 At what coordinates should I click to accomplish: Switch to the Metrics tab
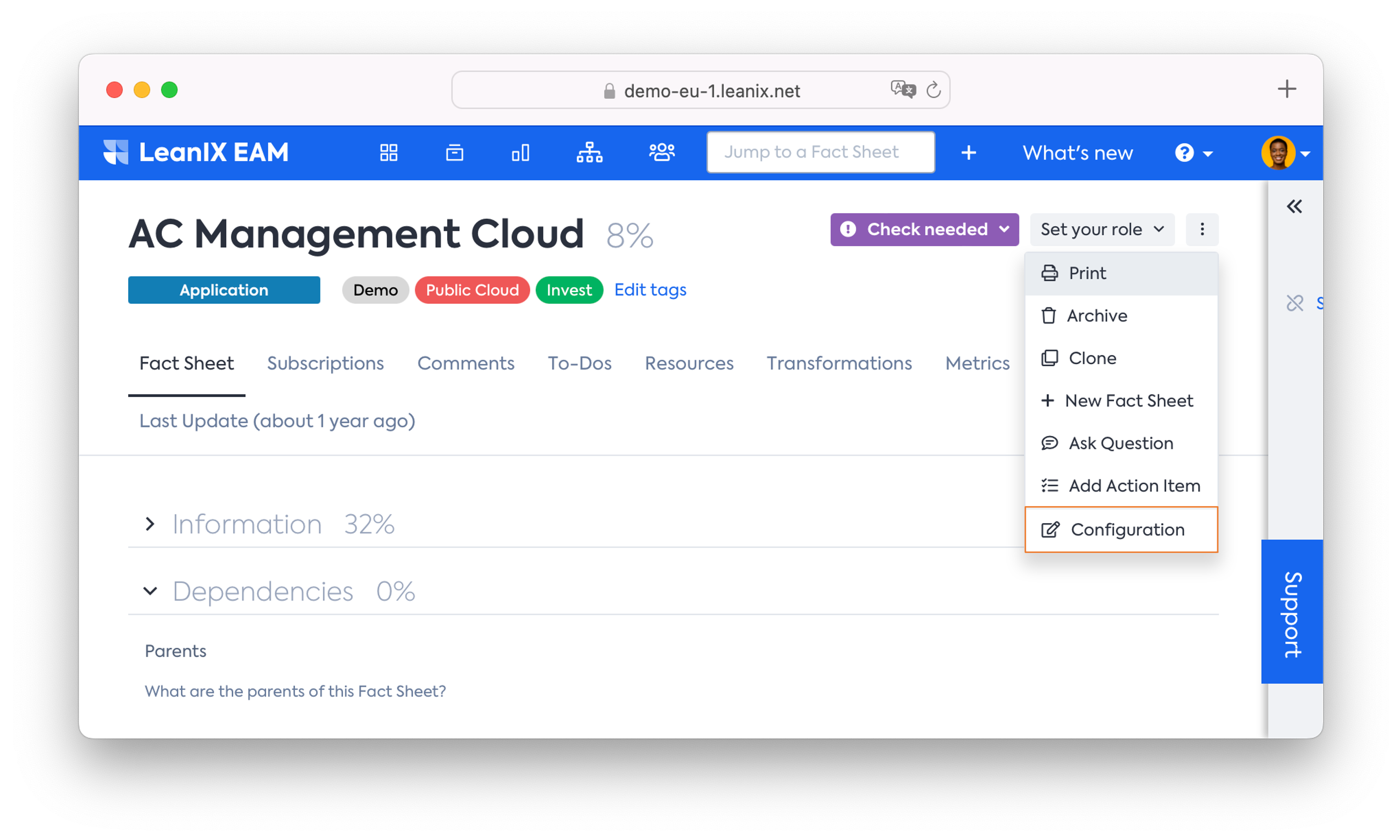tap(977, 363)
